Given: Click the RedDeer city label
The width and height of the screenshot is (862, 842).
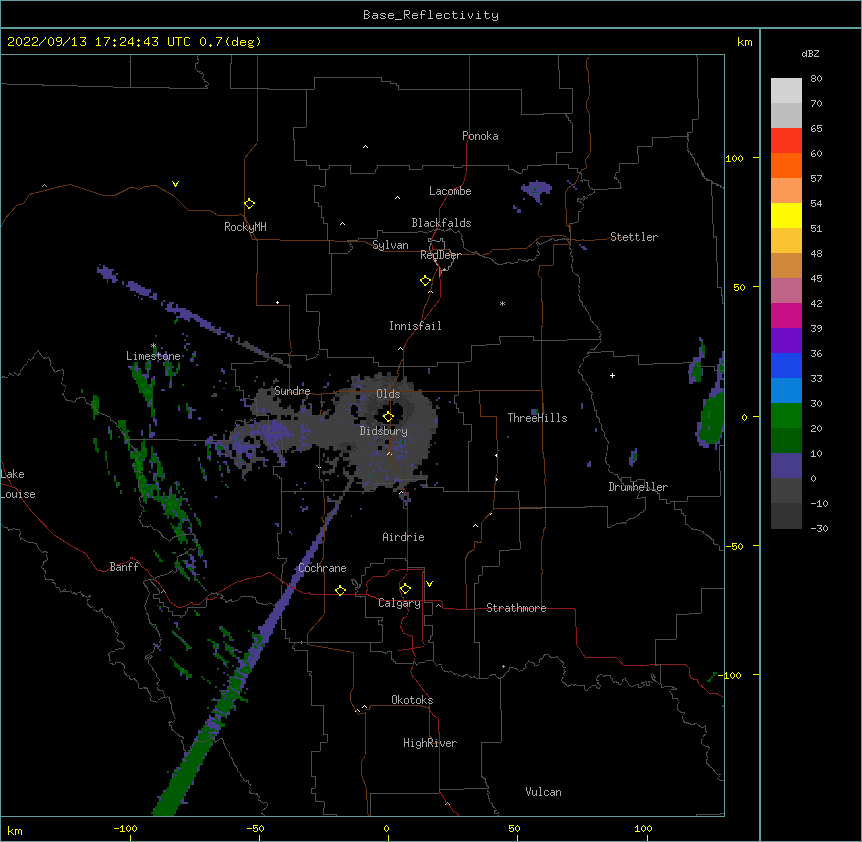Looking at the screenshot, I should [440, 255].
